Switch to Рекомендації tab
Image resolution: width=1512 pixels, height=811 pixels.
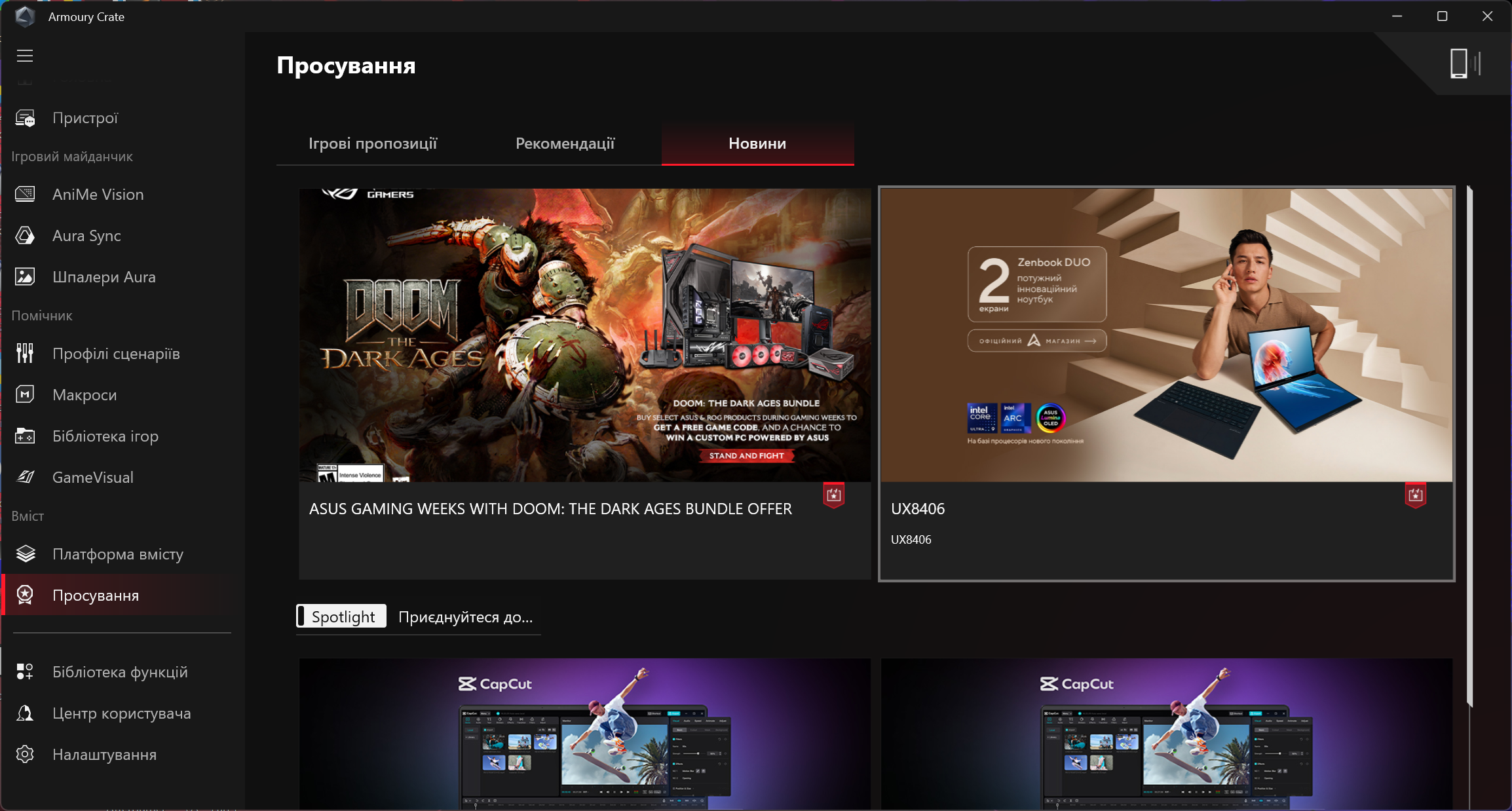point(565,143)
